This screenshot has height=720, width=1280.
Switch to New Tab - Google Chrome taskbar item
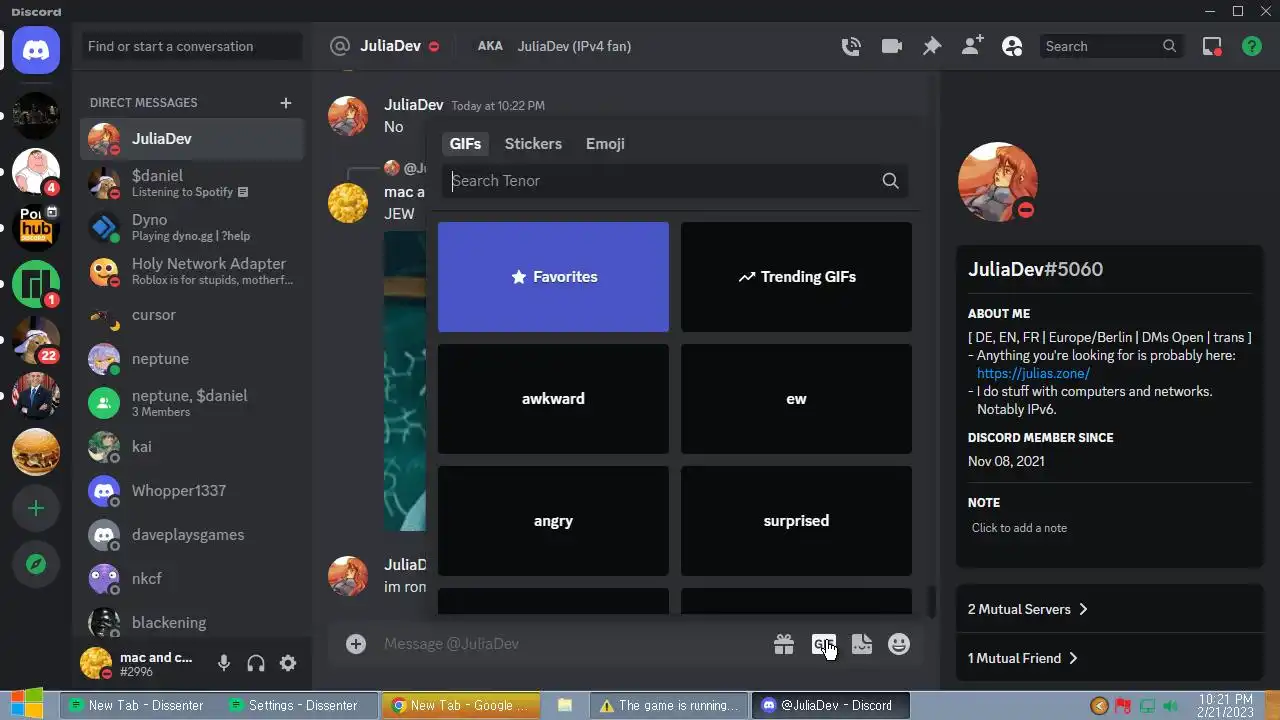(x=460, y=705)
